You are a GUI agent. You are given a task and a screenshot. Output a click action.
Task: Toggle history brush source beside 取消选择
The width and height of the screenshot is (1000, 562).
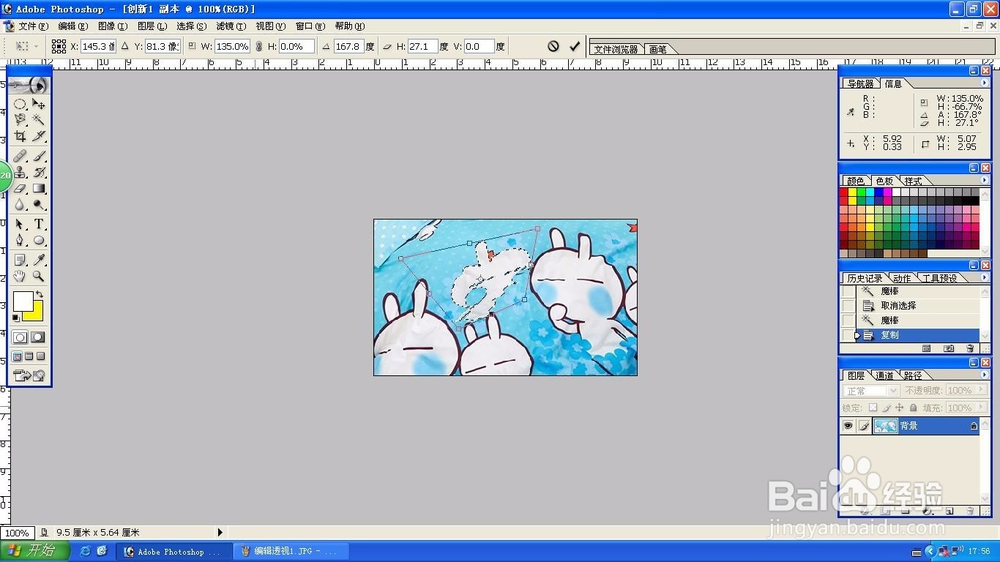coord(848,306)
